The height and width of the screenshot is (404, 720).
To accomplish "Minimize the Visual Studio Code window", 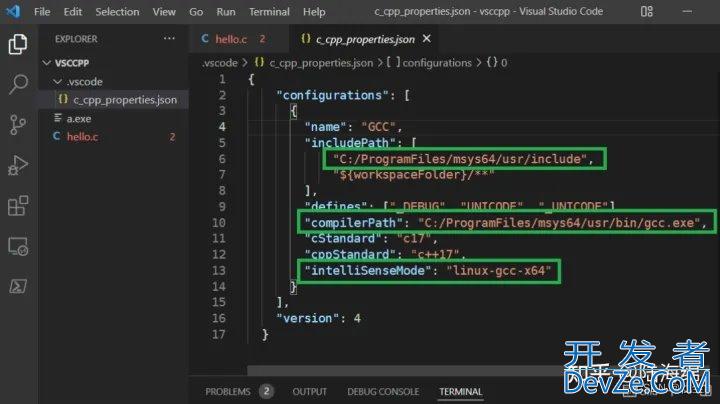I will pyautogui.click(x=687, y=11).
